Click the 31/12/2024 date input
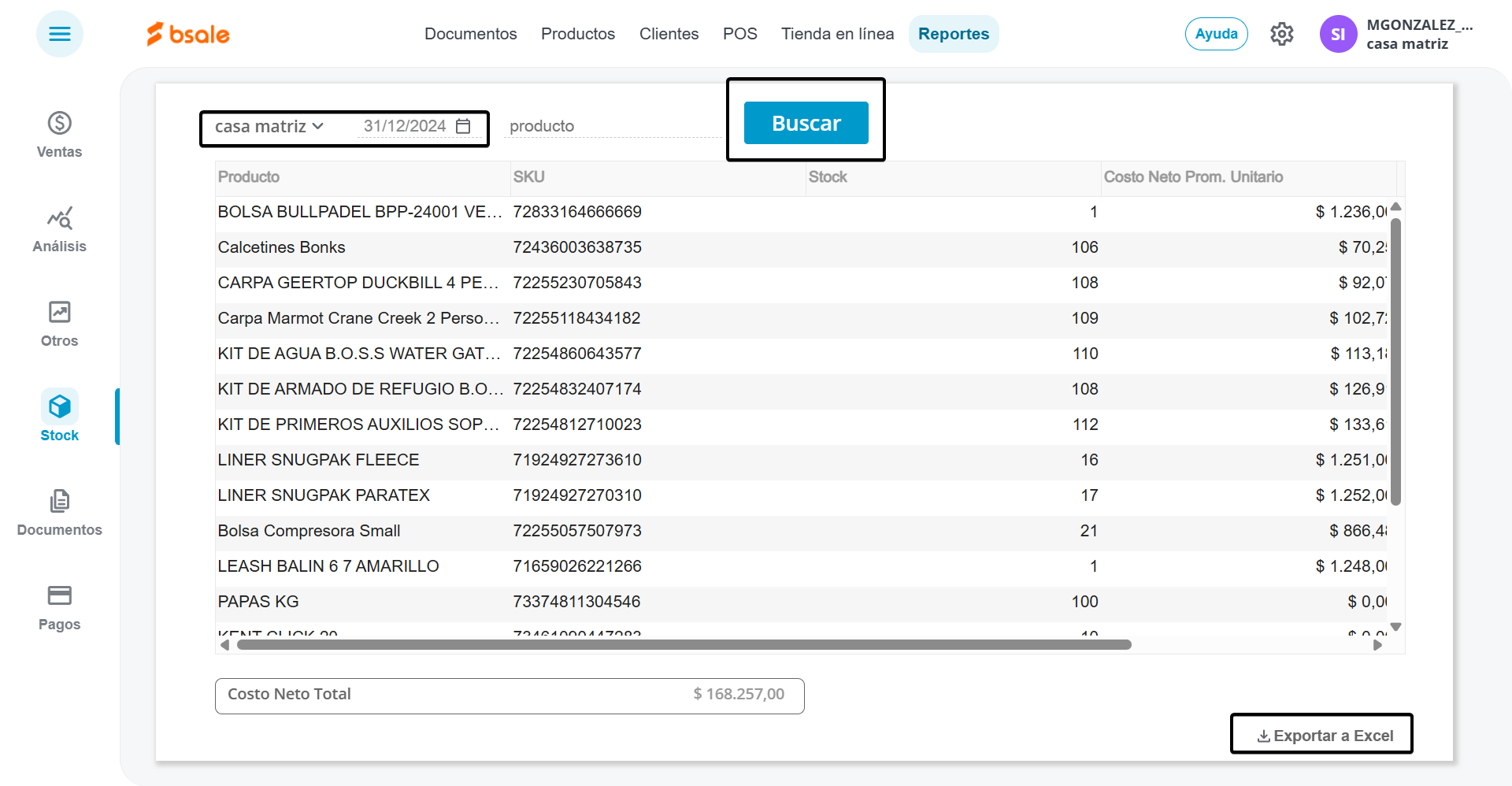This screenshot has width=1512, height=786. click(405, 126)
